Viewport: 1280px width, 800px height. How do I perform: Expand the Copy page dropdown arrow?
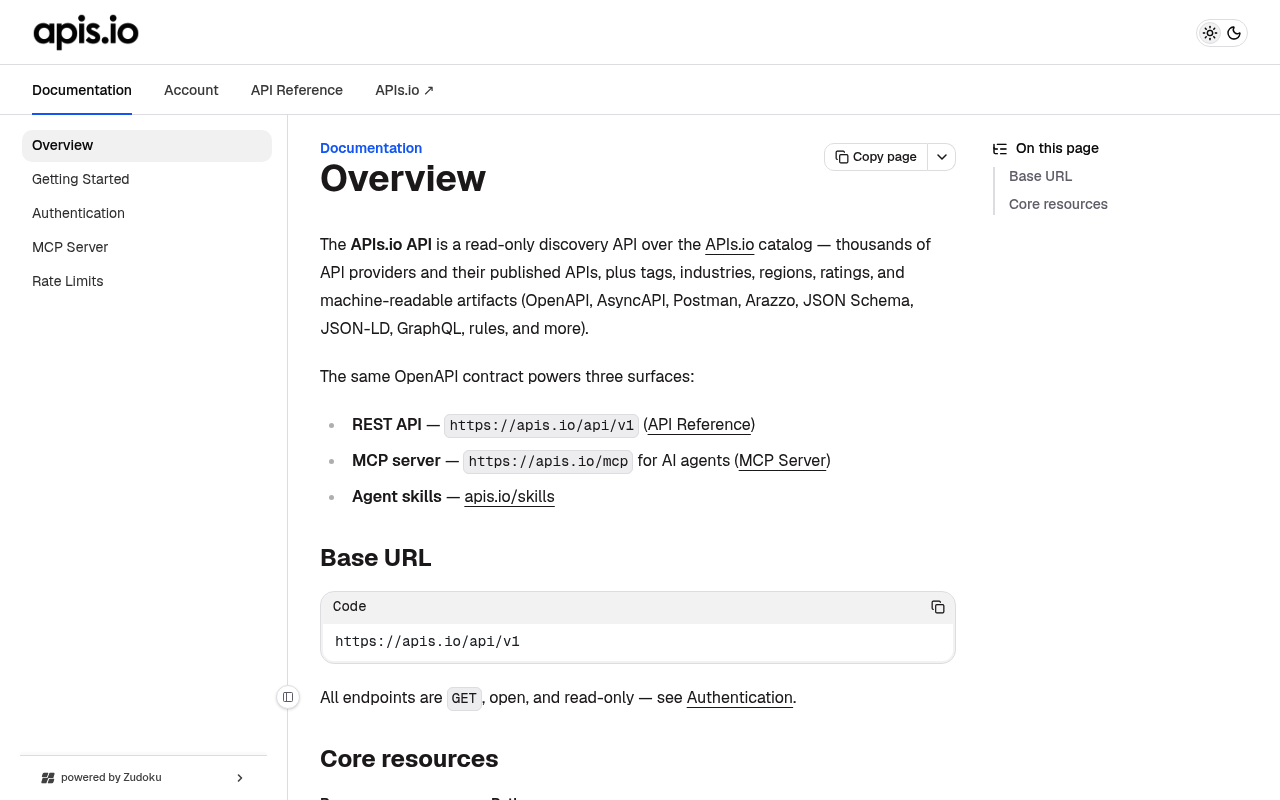pos(942,157)
